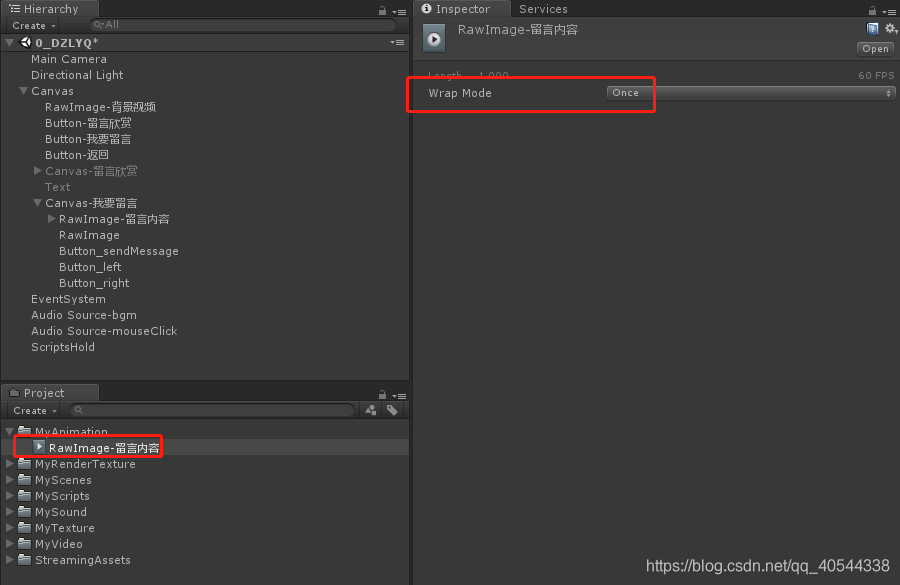The height and width of the screenshot is (585, 900).
Task: Click the lock icon on the Inspector panel
Action: [870, 8]
